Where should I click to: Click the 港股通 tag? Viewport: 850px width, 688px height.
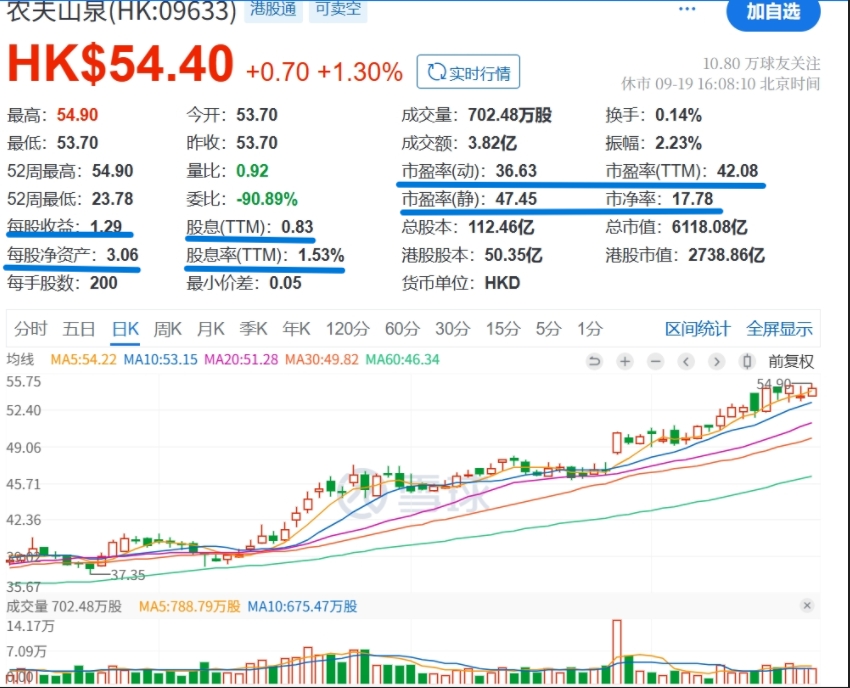point(273,10)
